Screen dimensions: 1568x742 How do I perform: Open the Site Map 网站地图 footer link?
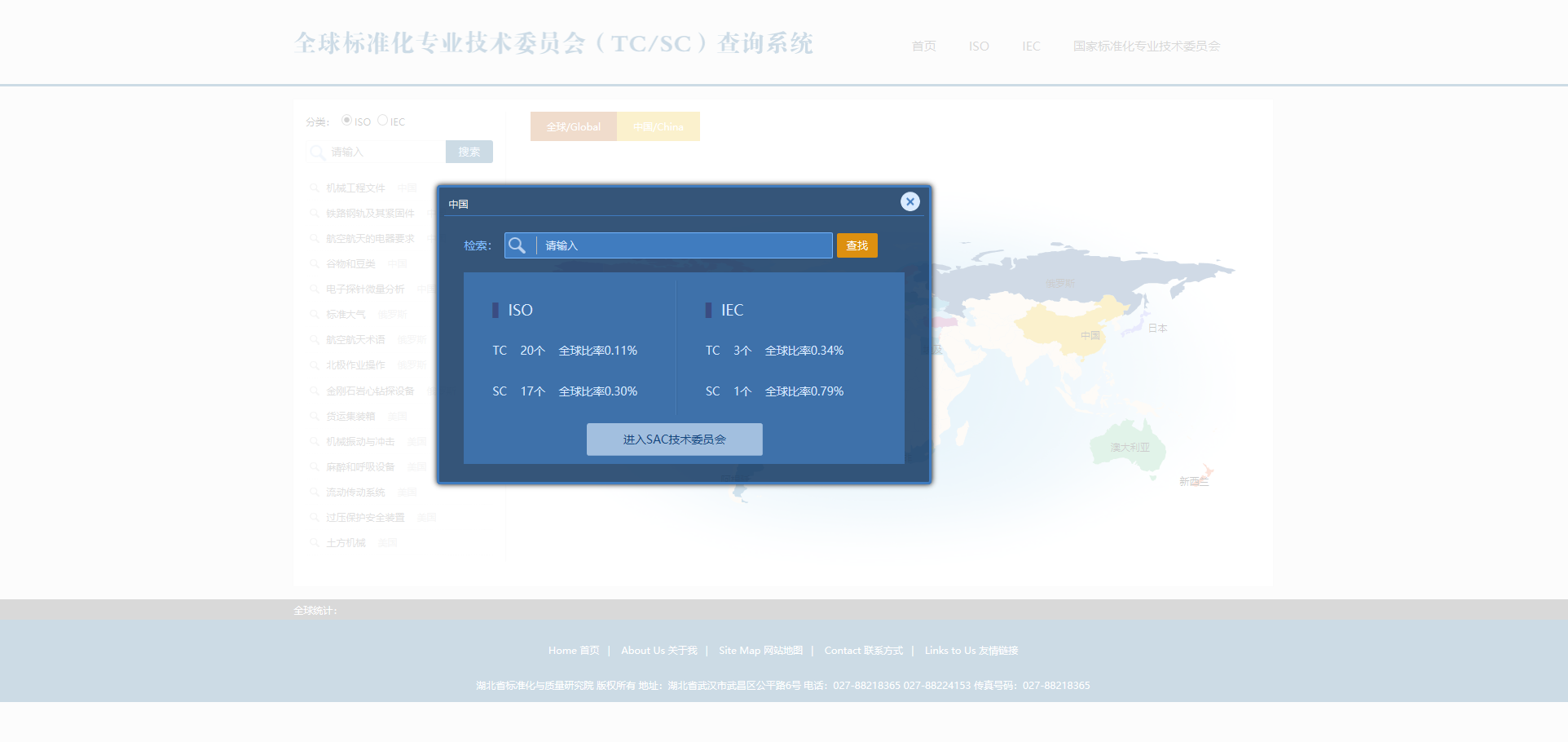(x=760, y=651)
